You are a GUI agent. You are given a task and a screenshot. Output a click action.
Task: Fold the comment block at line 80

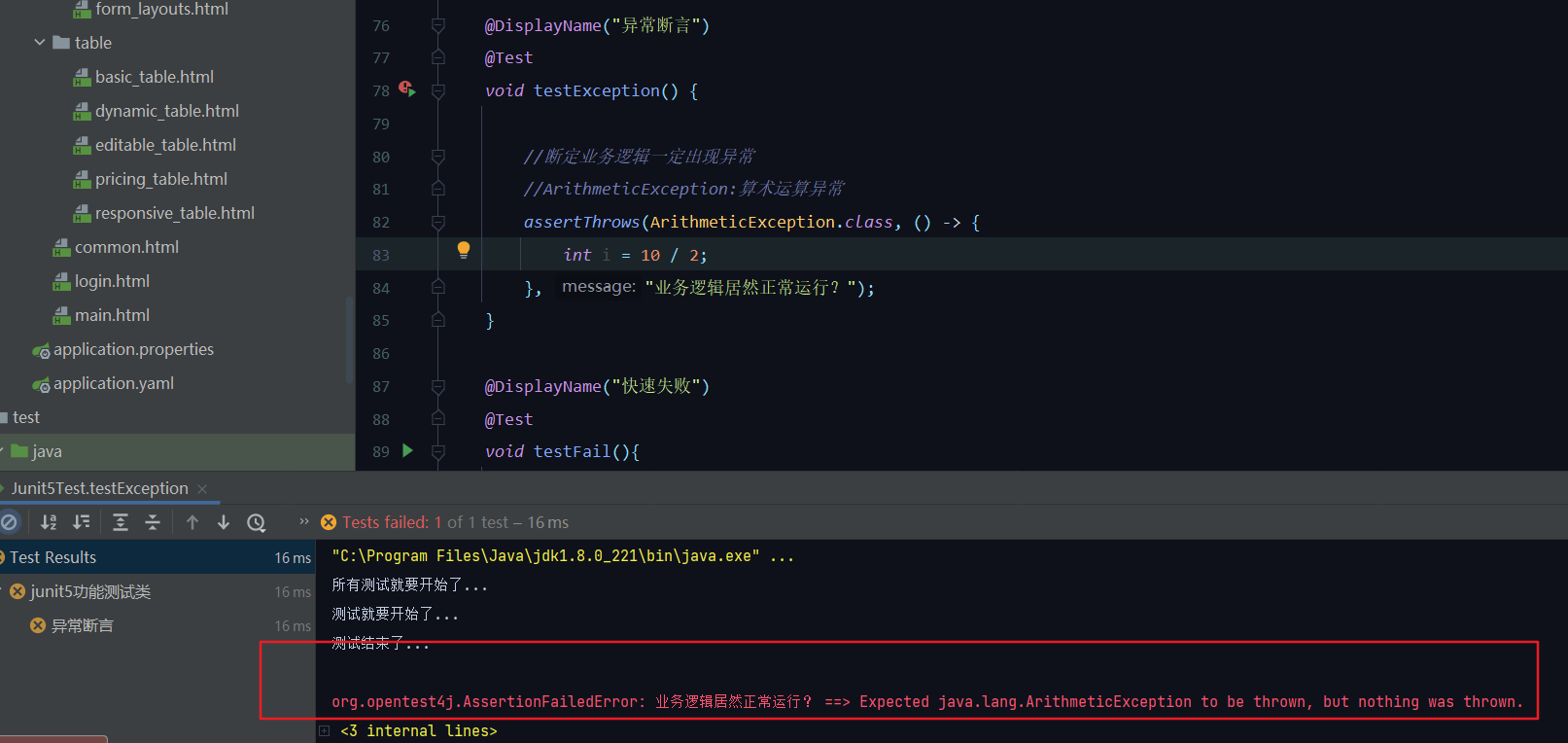click(438, 157)
